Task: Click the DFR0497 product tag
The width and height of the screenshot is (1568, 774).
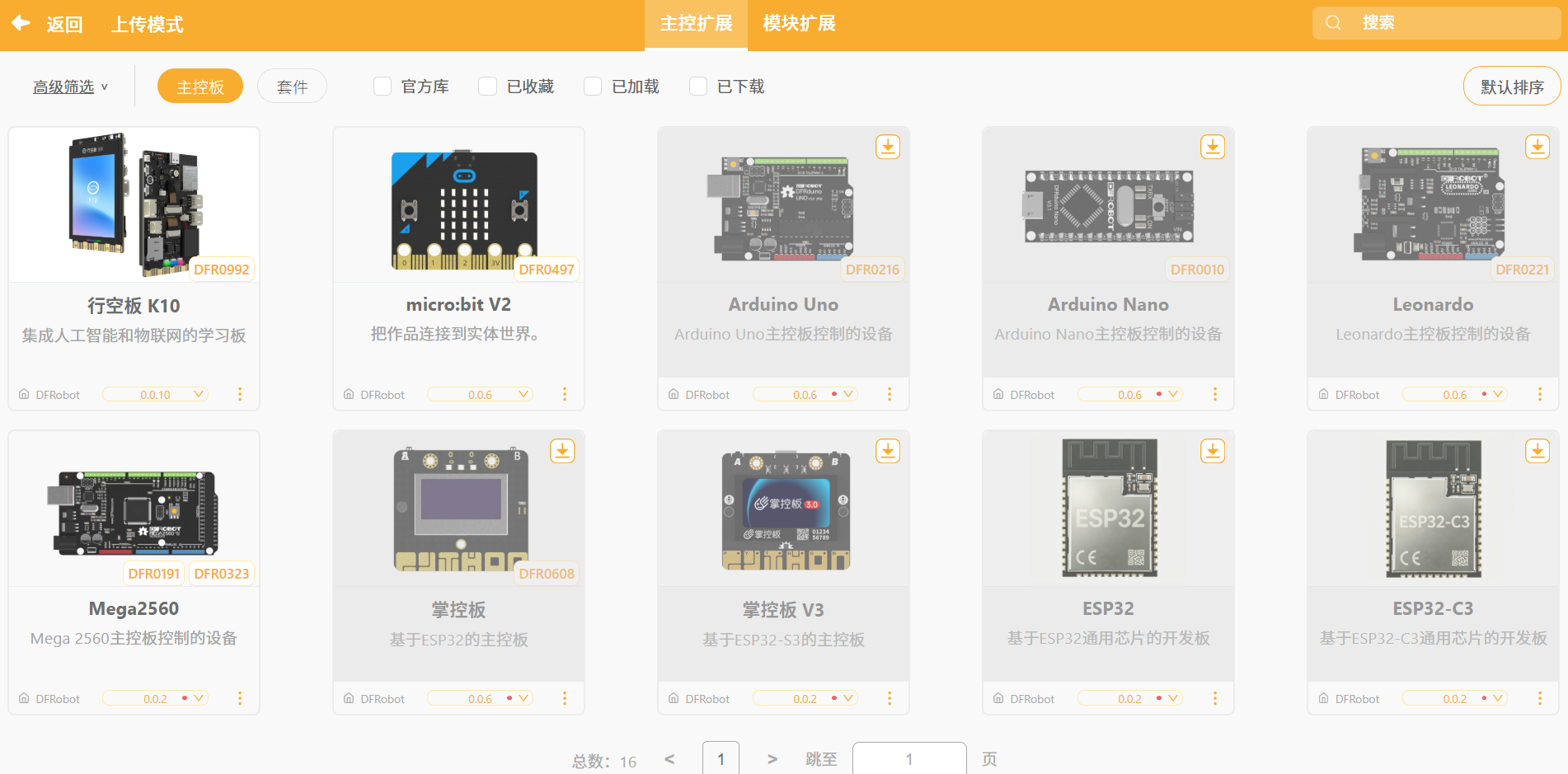Action: pyautogui.click(x=547, y=270)
